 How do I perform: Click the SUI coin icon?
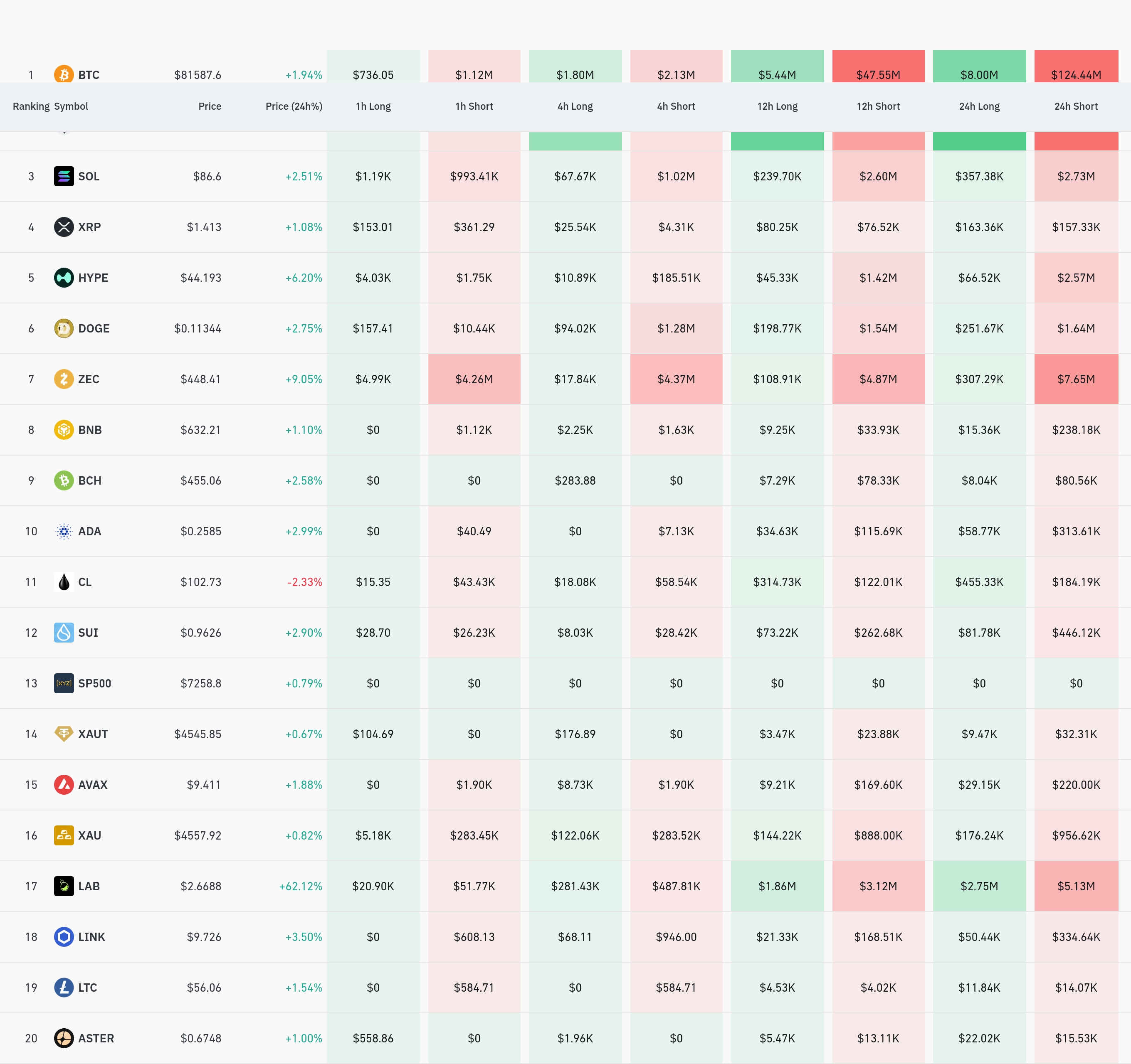(x=64, y=632)
